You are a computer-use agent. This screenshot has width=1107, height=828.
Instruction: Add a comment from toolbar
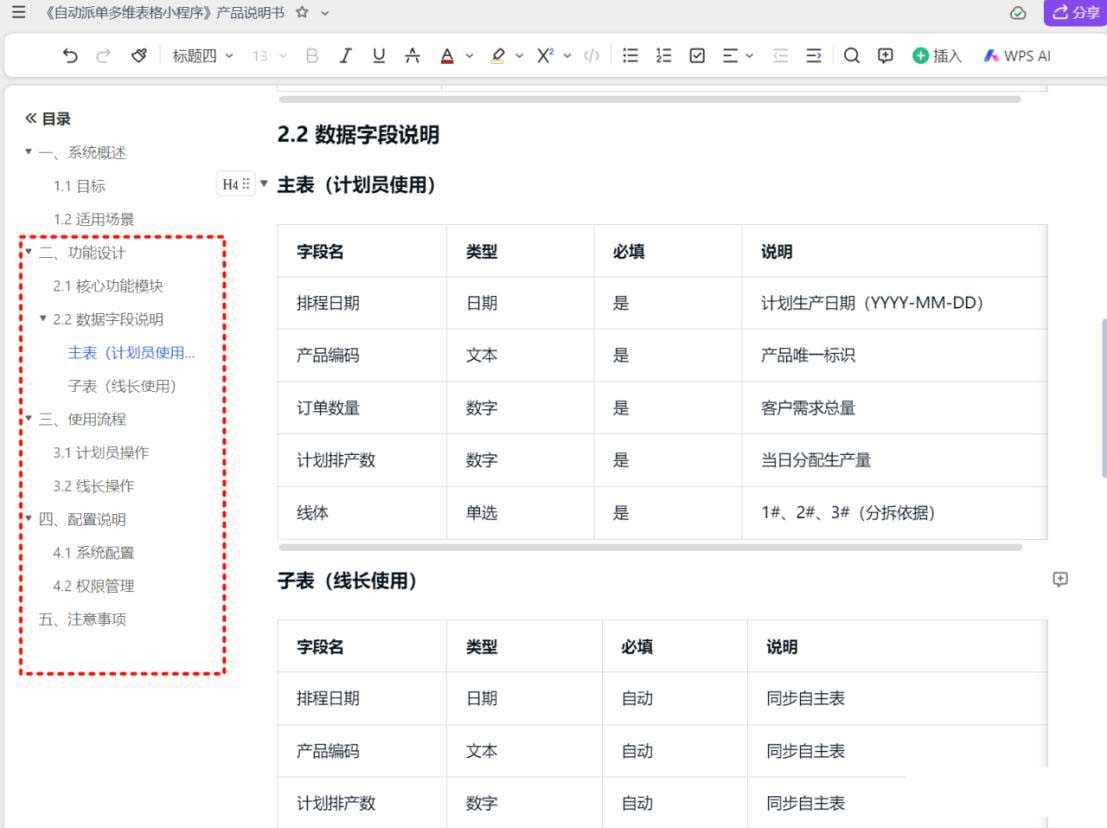point(885,56)
